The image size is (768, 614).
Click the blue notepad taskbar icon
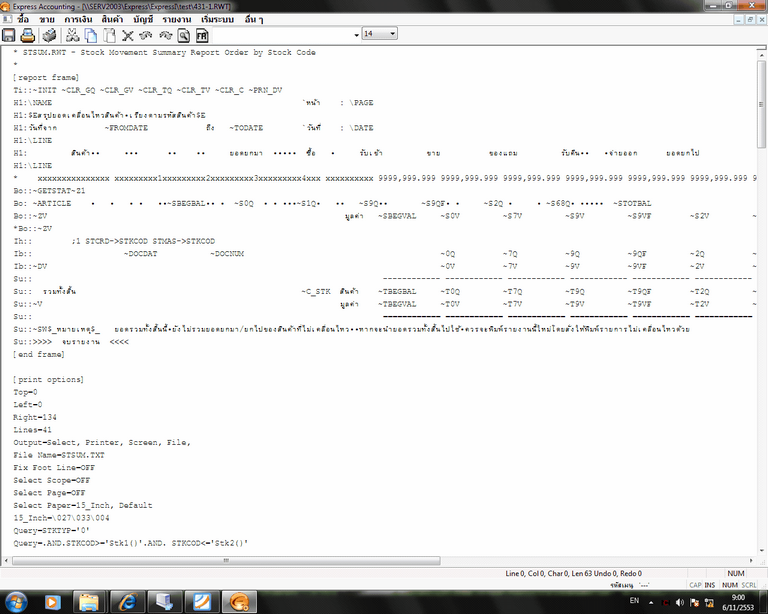201,602
